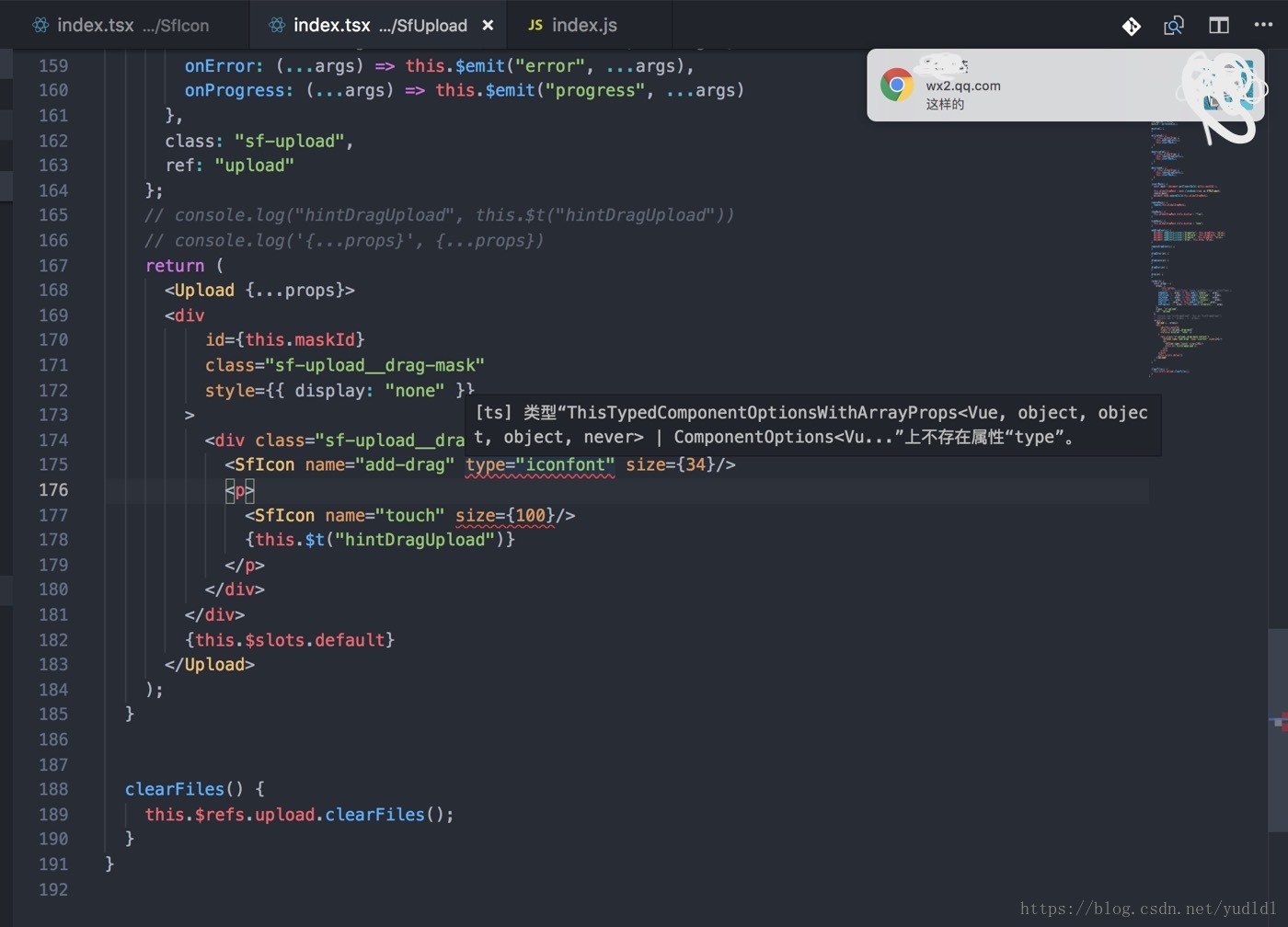Click the type="iconfont" error attribute
Image resolution: width=1288 pixels, height=927 pixels.
540,465
